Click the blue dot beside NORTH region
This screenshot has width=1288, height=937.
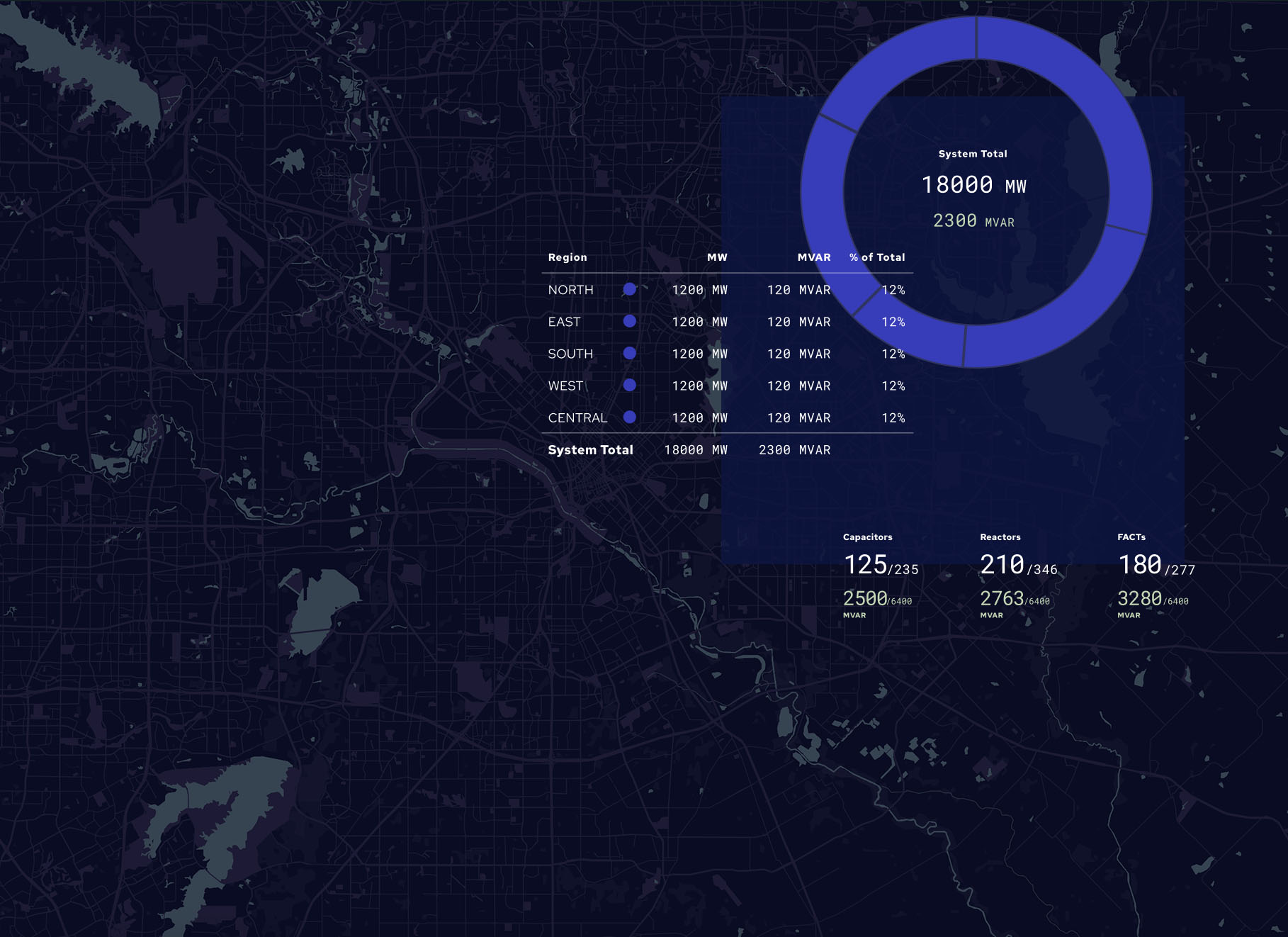coord(629,289)
